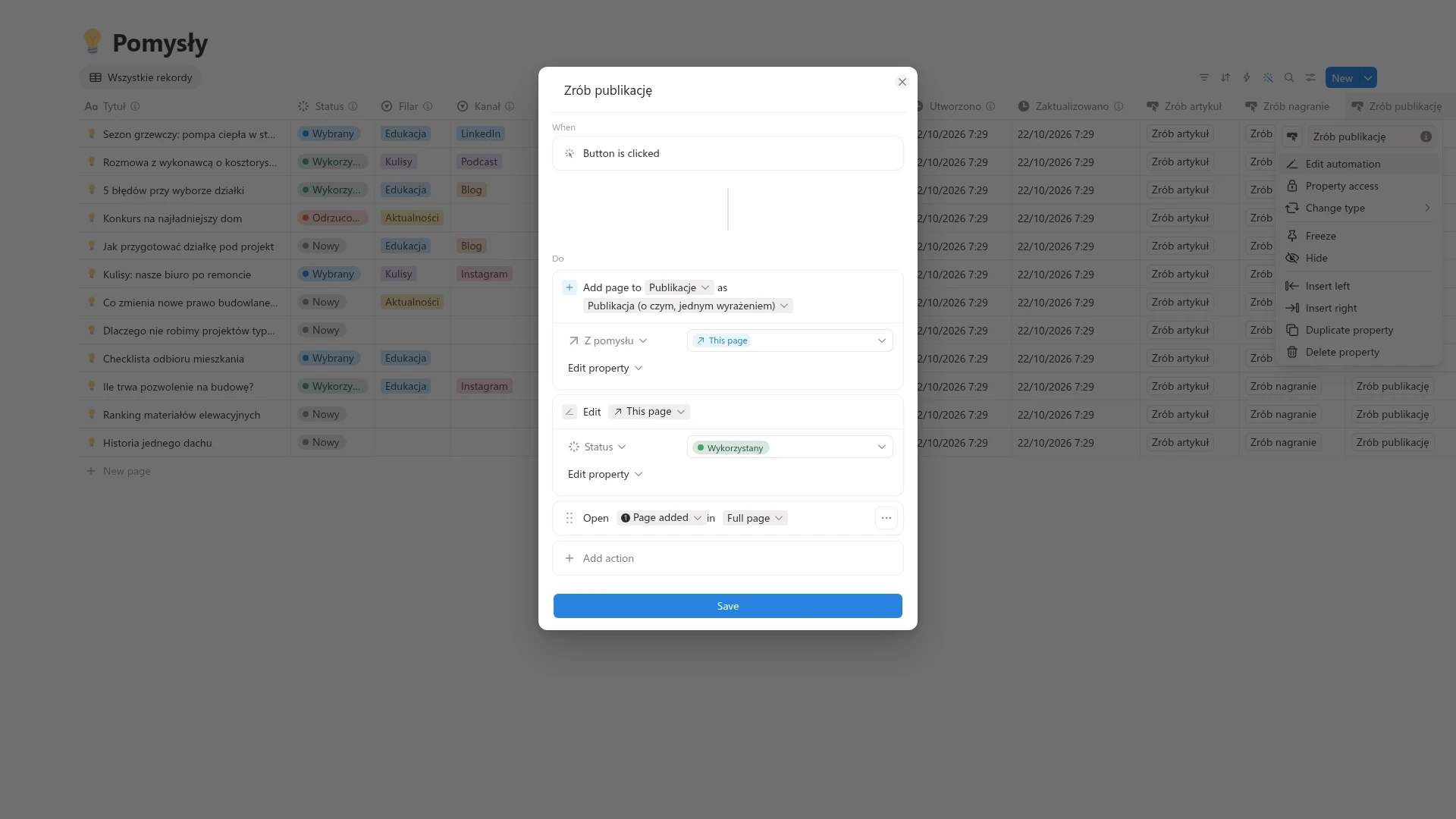Click the plus icon next to Add page to
Screen dimensions: 1456x819
coord(570,287)
